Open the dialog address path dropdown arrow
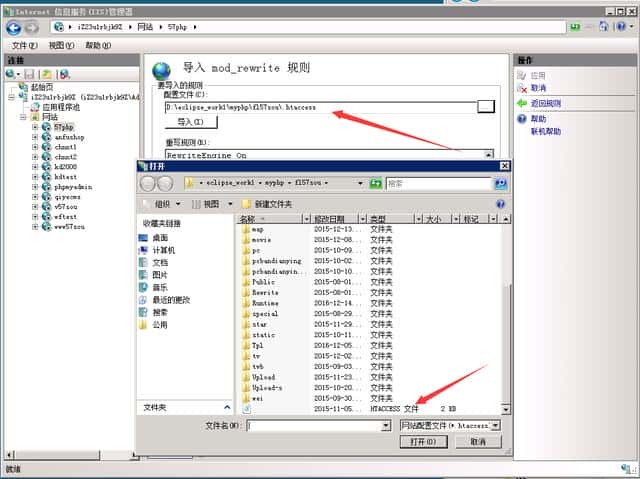640x479 pixels. [360, 183]
